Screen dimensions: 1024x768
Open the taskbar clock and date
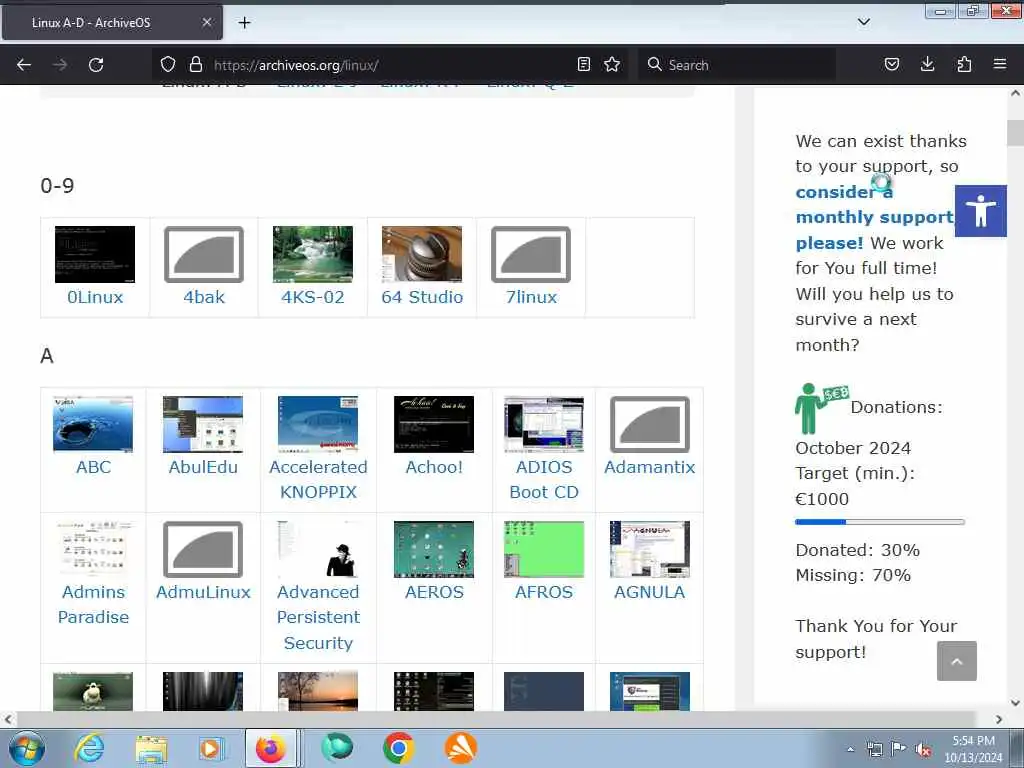click(x=973, y=749)
